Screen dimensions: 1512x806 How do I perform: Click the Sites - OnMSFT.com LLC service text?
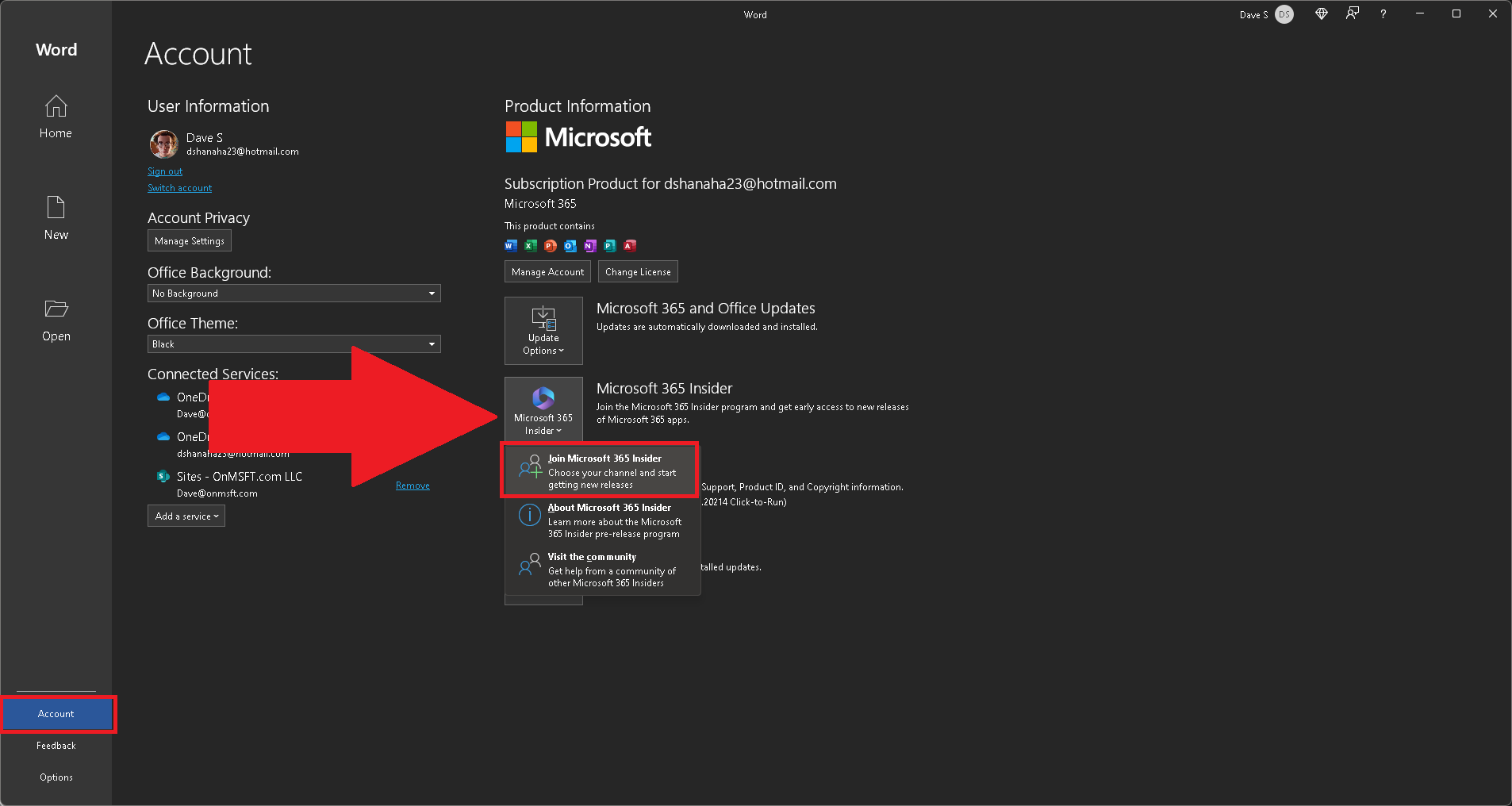tap(240, 477)
